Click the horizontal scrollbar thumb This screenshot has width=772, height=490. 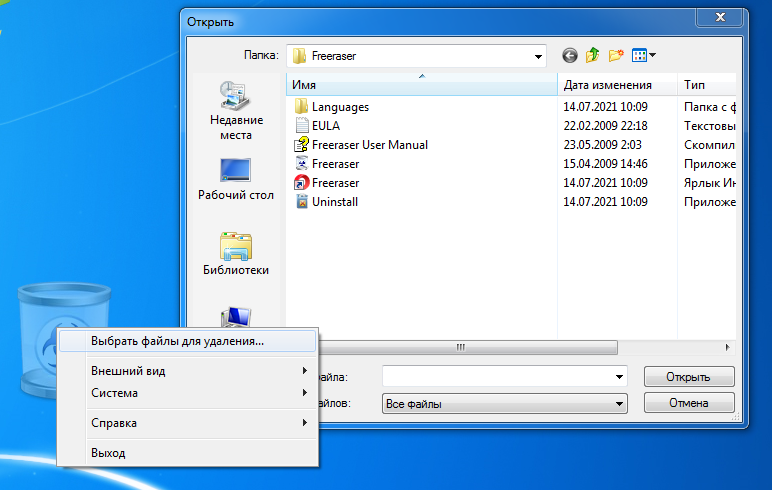[461, 347]
